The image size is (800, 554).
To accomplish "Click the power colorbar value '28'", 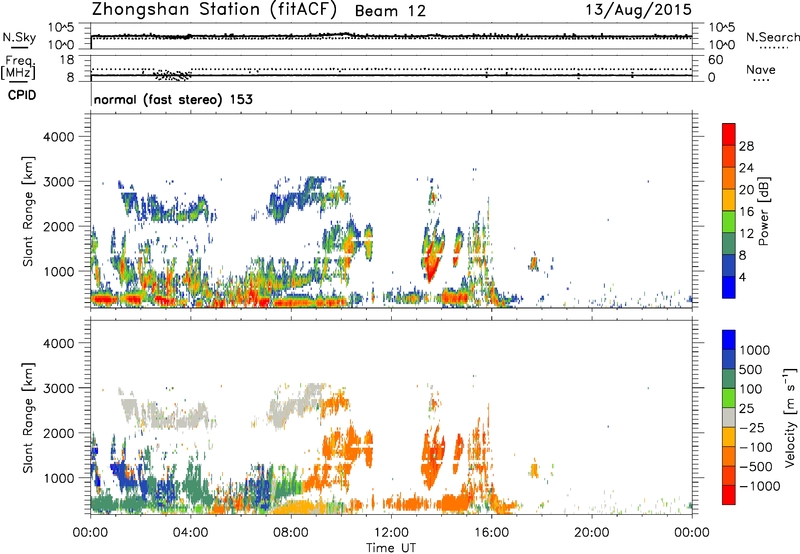I will coord(746,146).
